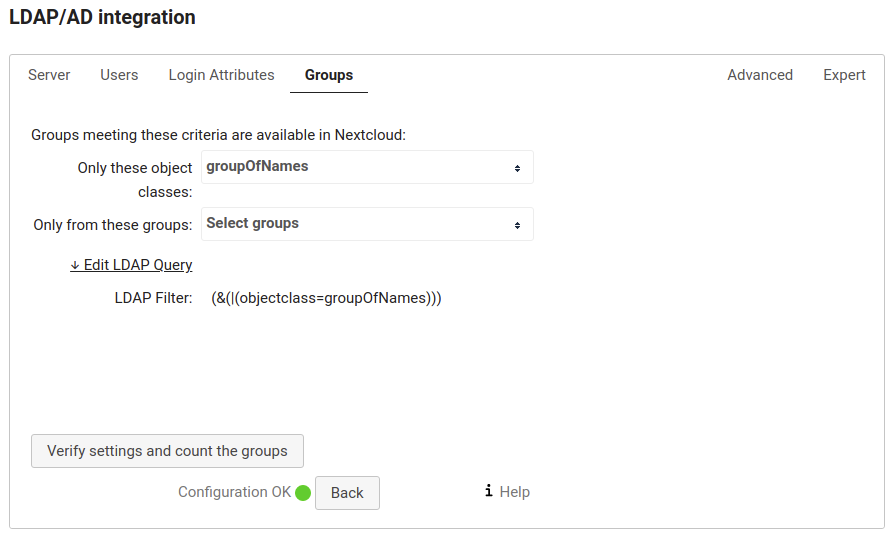This screenshot has width=894, height=538.
Task: Open the Users tab
Action: [119, 75]
